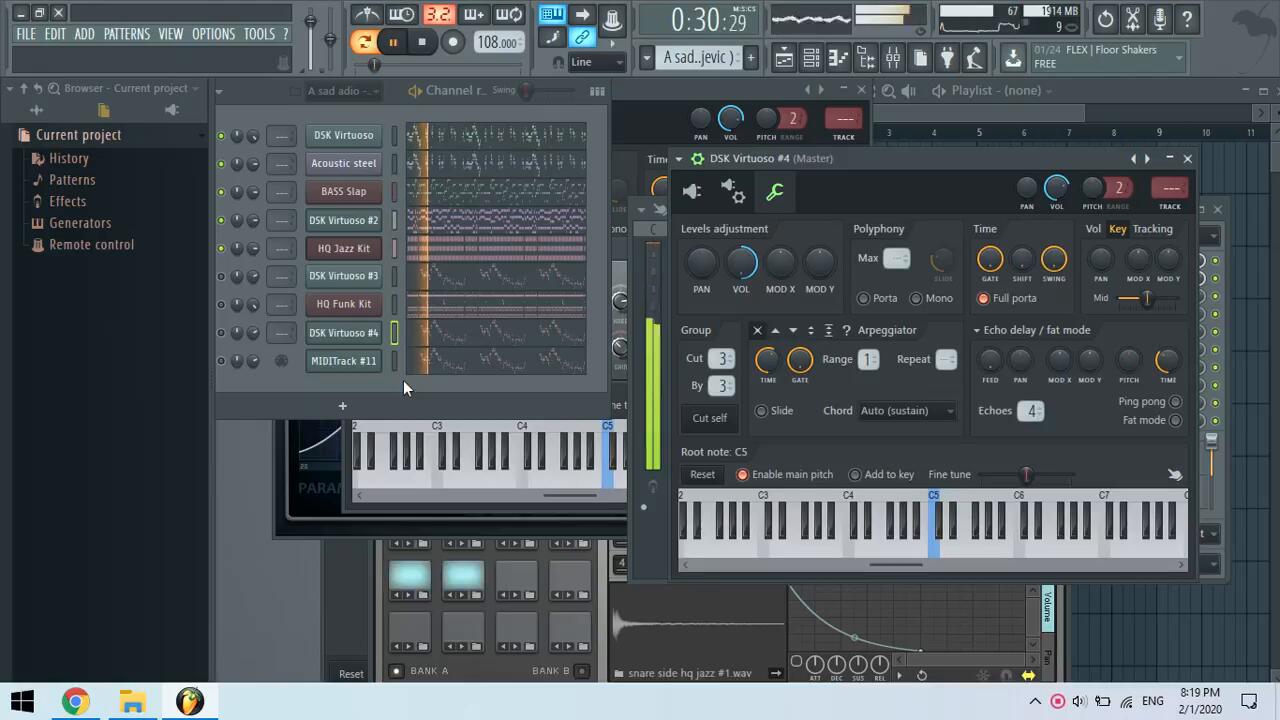
Task: Enable the Mono polyphony option
Action: click(916, 298)
